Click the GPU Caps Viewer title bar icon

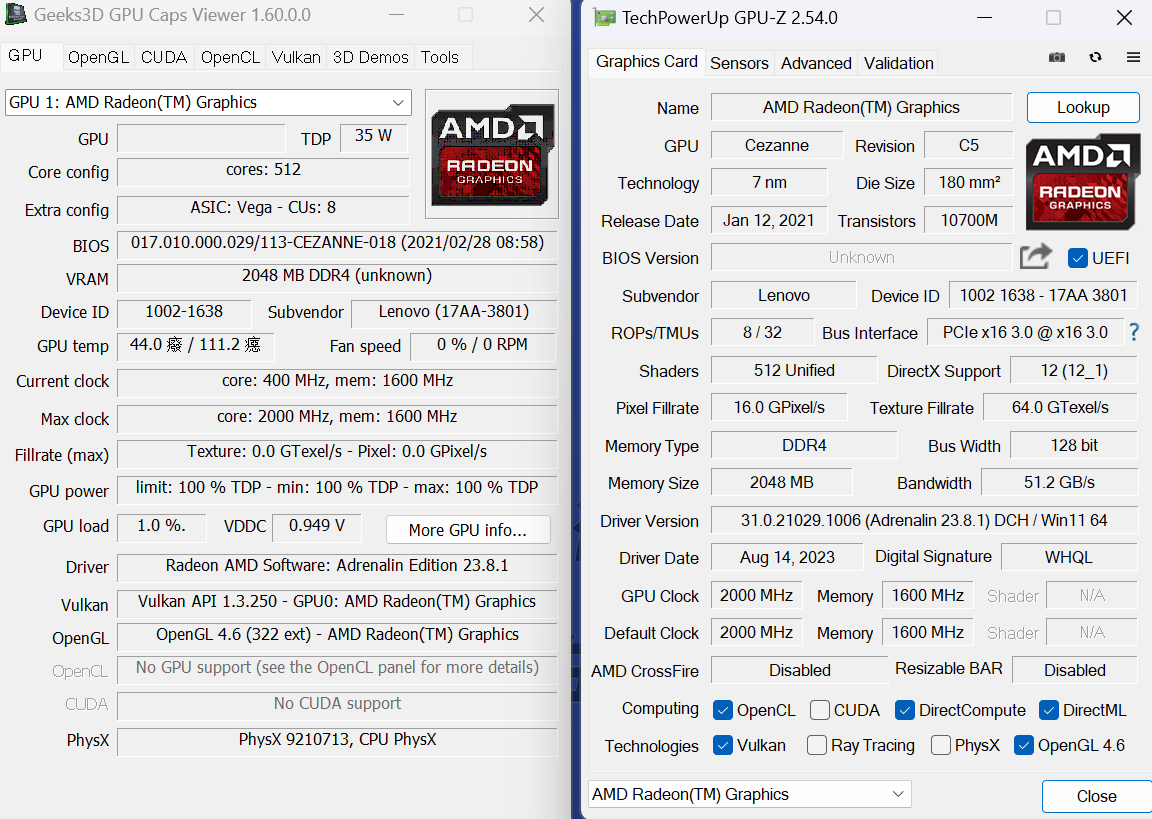(15, 15)
